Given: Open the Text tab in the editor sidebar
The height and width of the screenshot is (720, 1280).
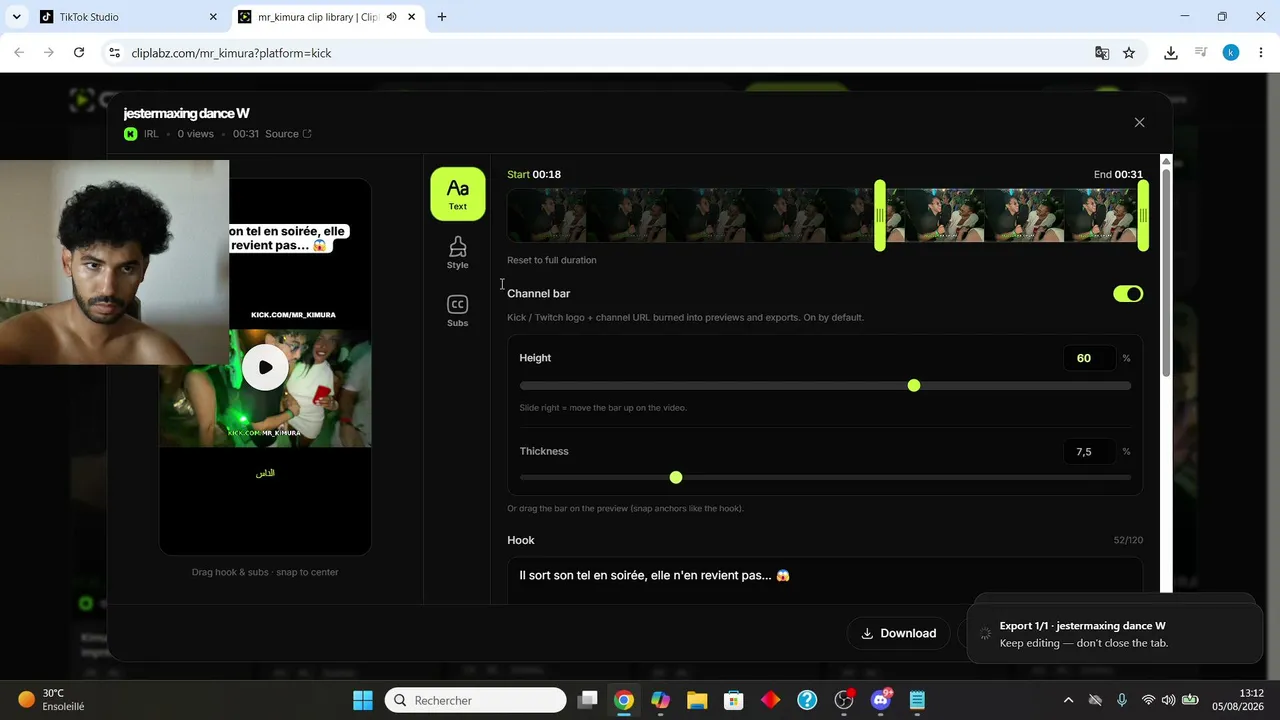Looking at the screenshot, I should (458, 193).
